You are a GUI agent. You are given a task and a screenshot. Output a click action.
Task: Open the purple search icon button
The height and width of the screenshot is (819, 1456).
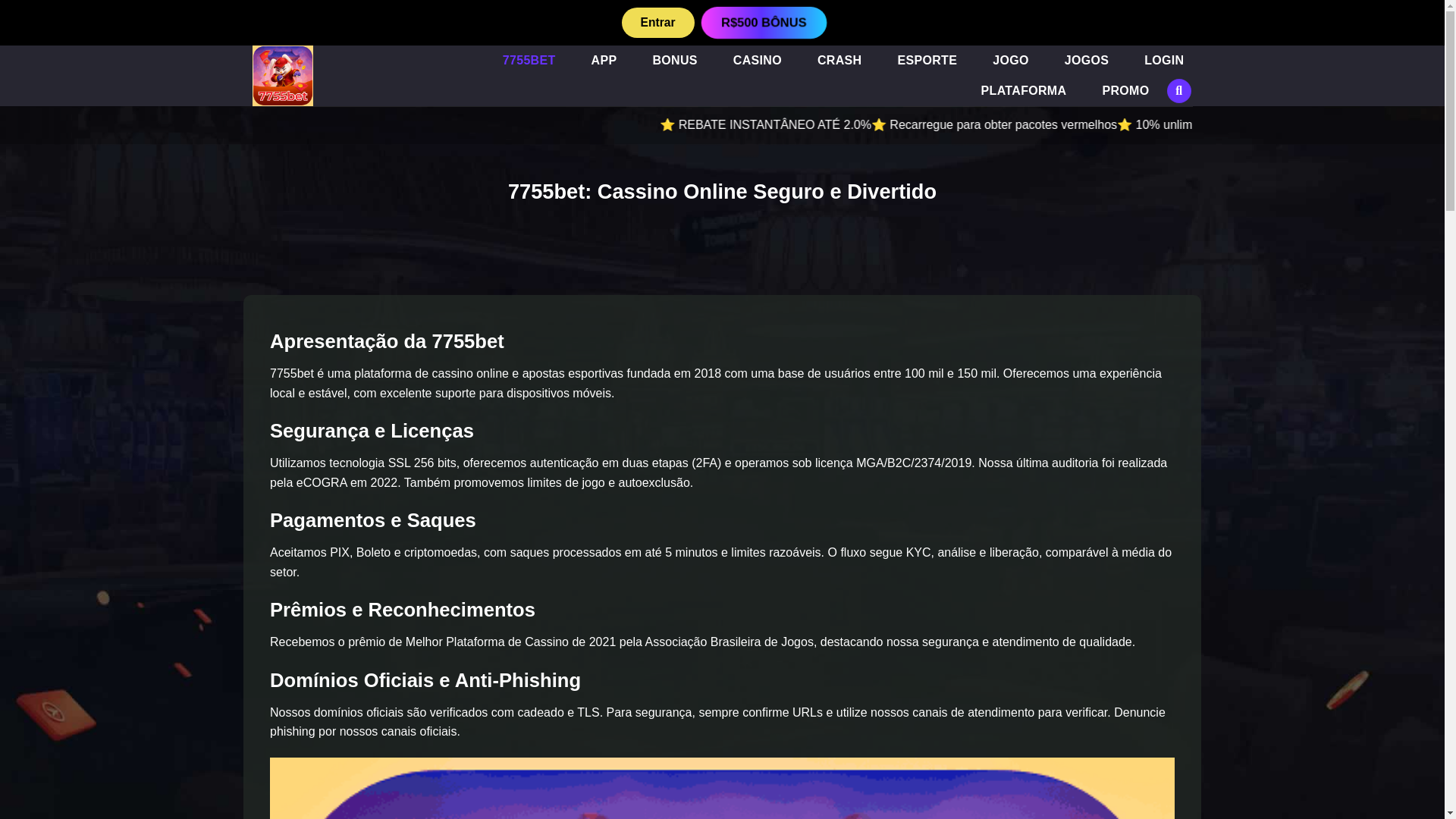1178,91
